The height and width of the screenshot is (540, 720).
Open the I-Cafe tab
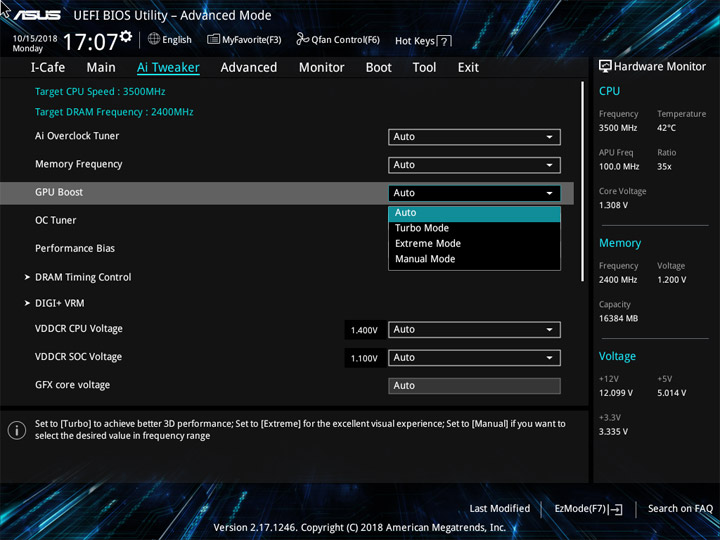tap(48, 68)
